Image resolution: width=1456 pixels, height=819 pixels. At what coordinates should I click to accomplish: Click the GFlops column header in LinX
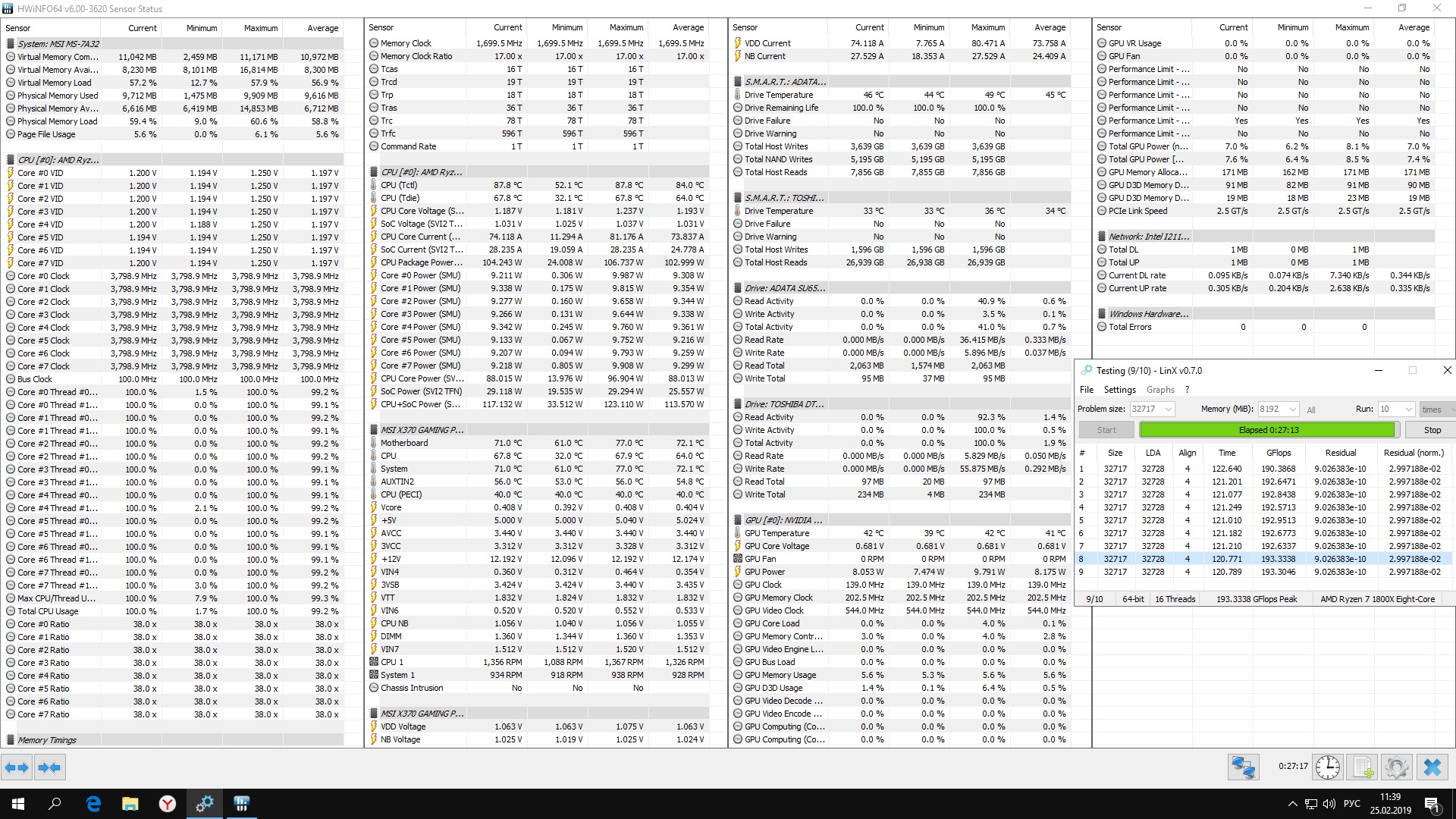pos(1278,453)
